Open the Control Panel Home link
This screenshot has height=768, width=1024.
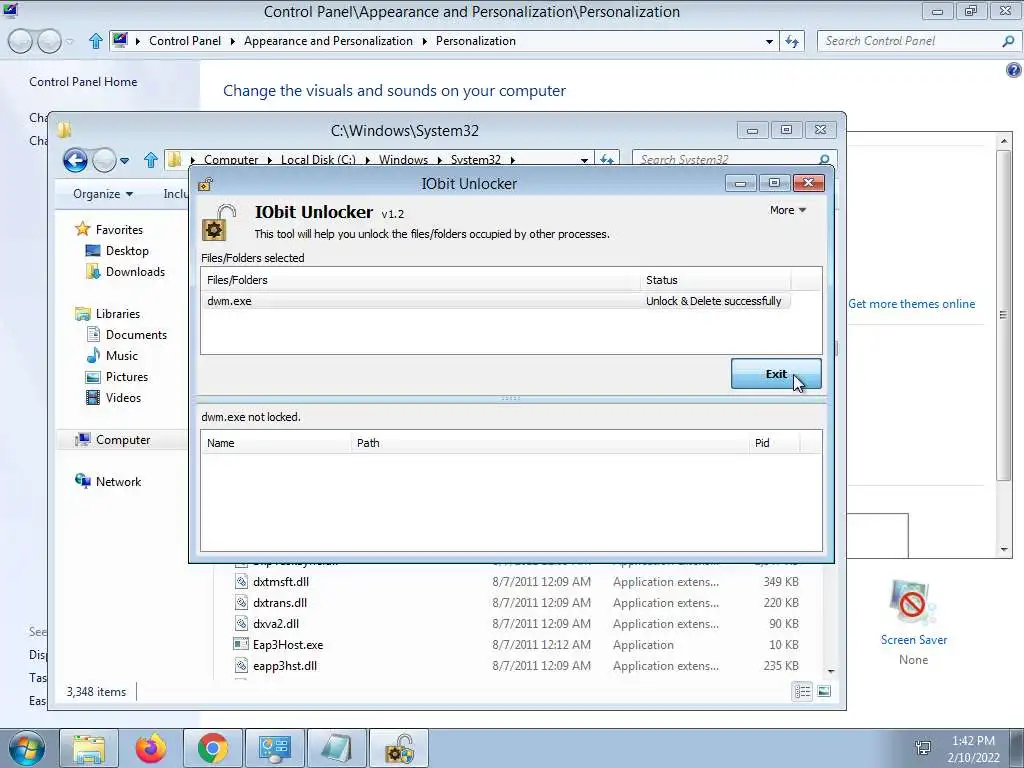[x=83, y=82]
